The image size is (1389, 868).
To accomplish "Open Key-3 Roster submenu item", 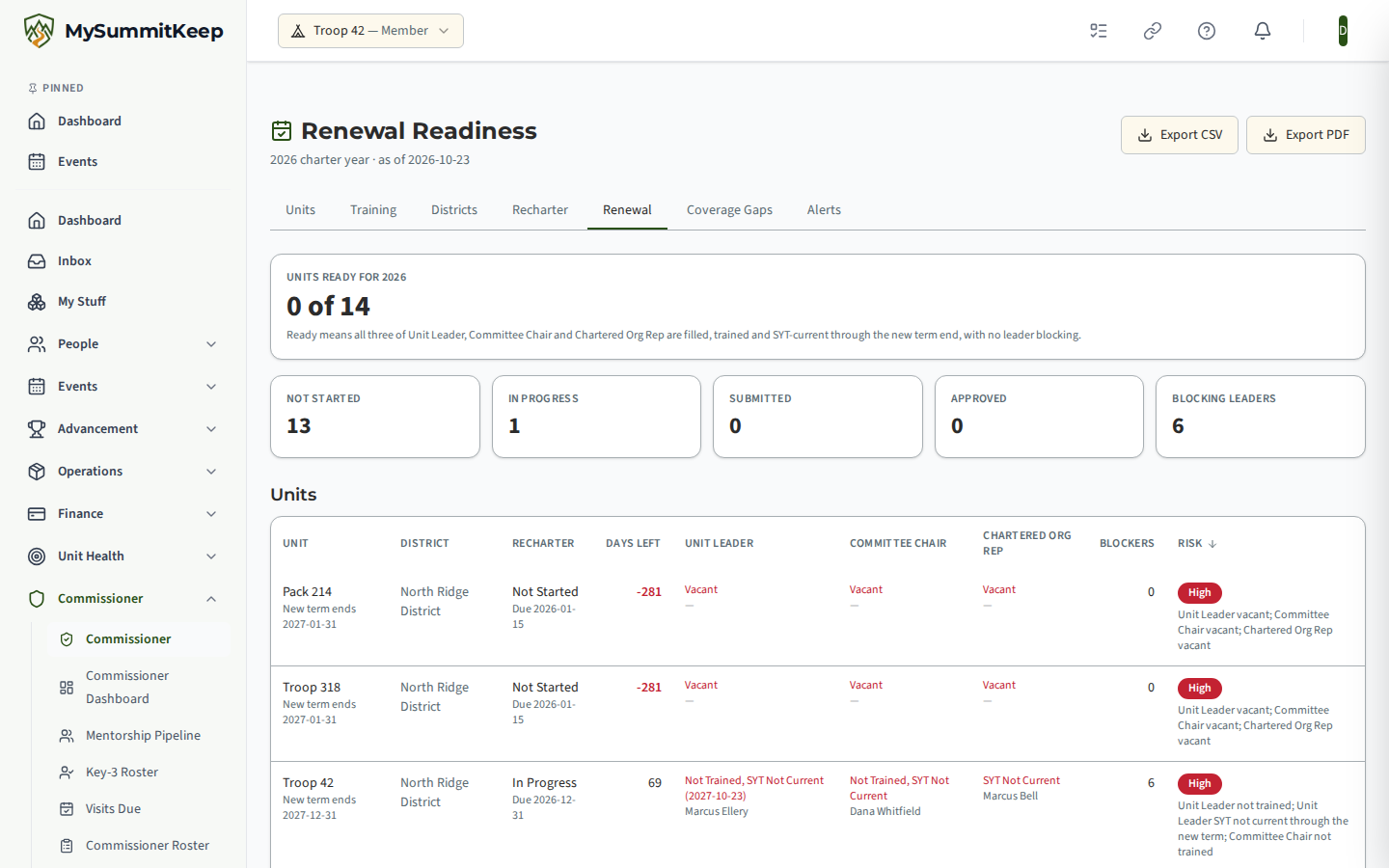I will pos(138,772).
